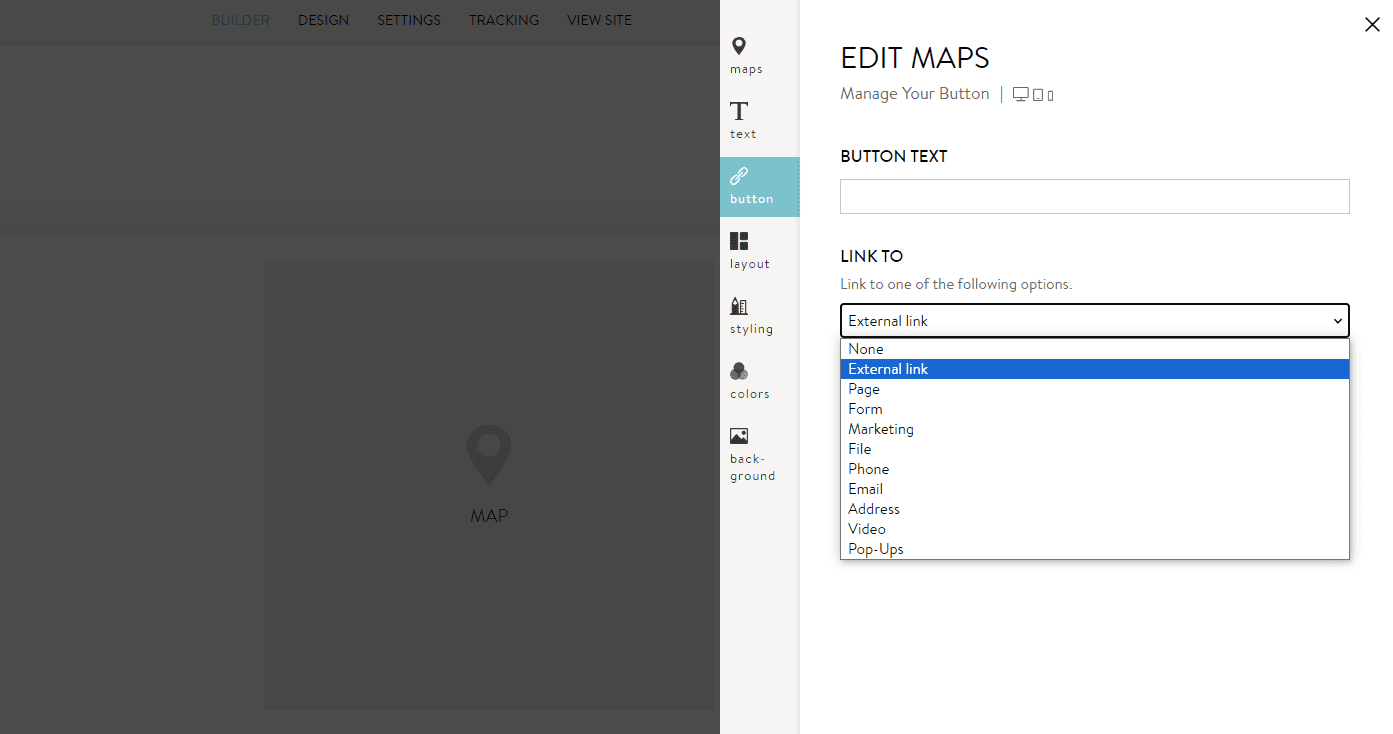Choose File in link options
Image resolution: width=1393 pixels, height=734 pixels.
[x=1095, y=449]
